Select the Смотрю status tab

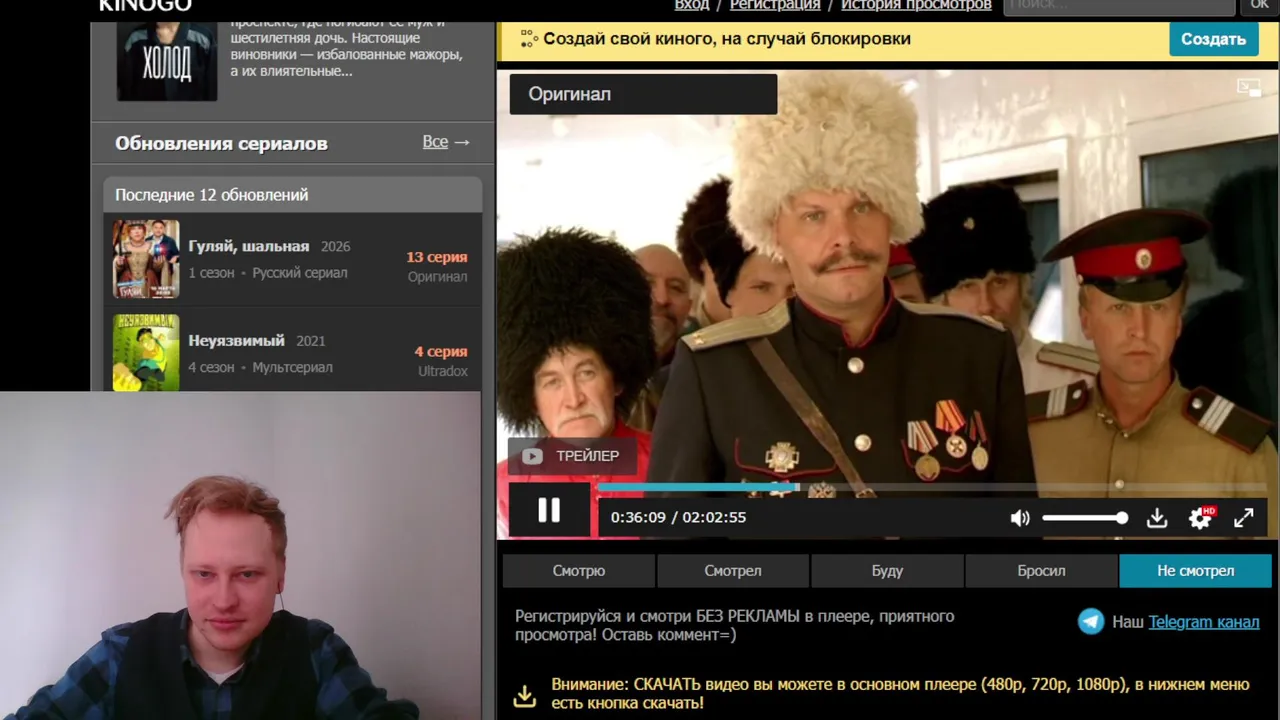pyautogui.click(x=579, y=571)
